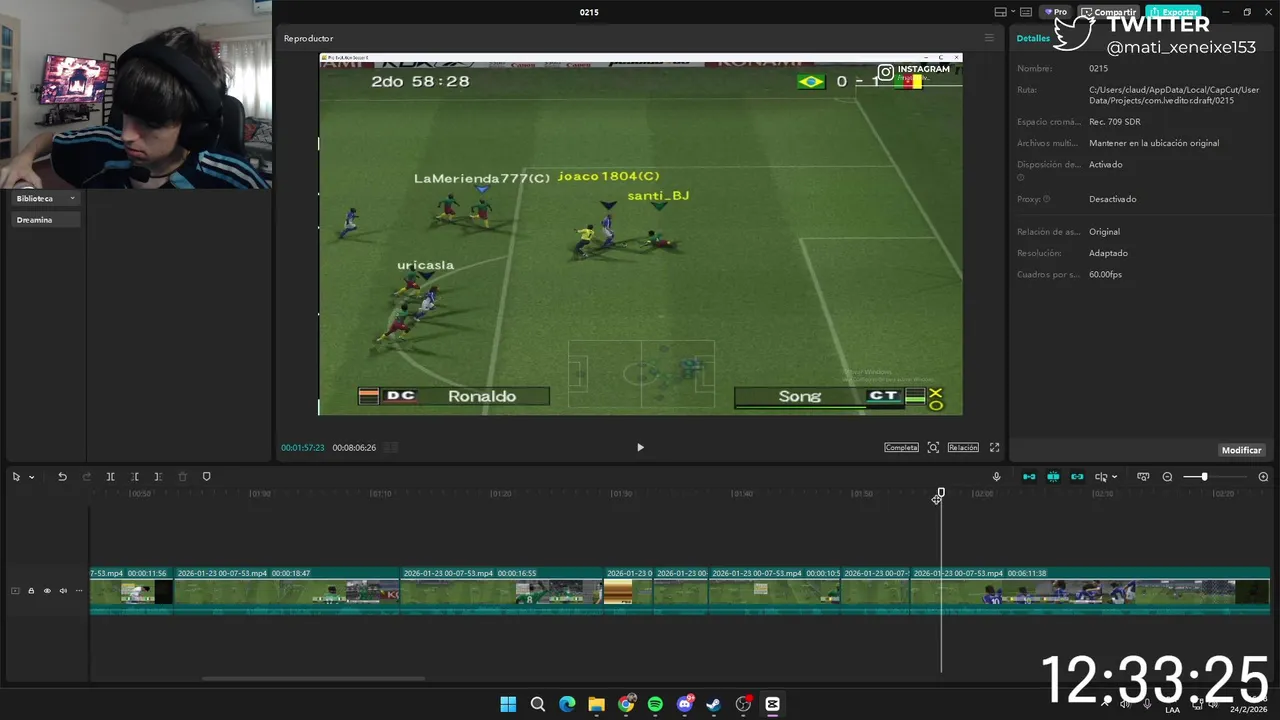This screenshot has width=1280, height=720.
Task: Click the Pro upgrade button
Action: click(1056, 12)
